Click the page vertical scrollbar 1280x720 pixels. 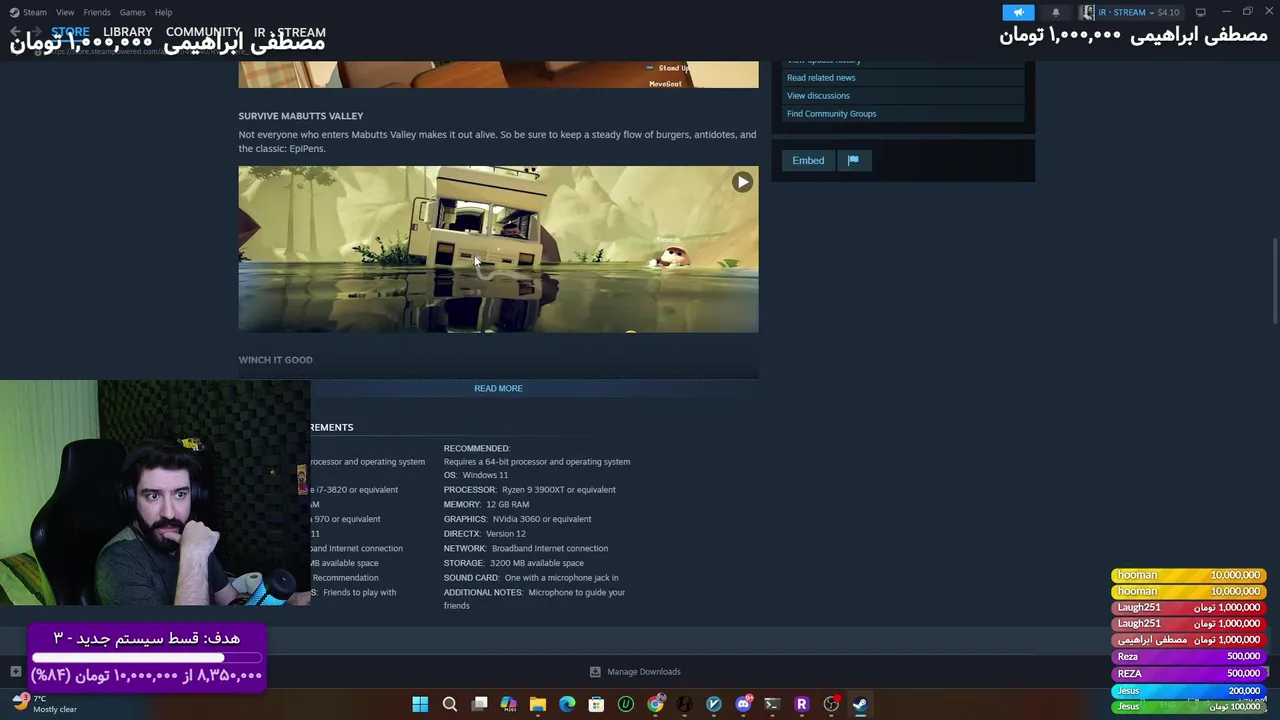(x=1274, y=280)
